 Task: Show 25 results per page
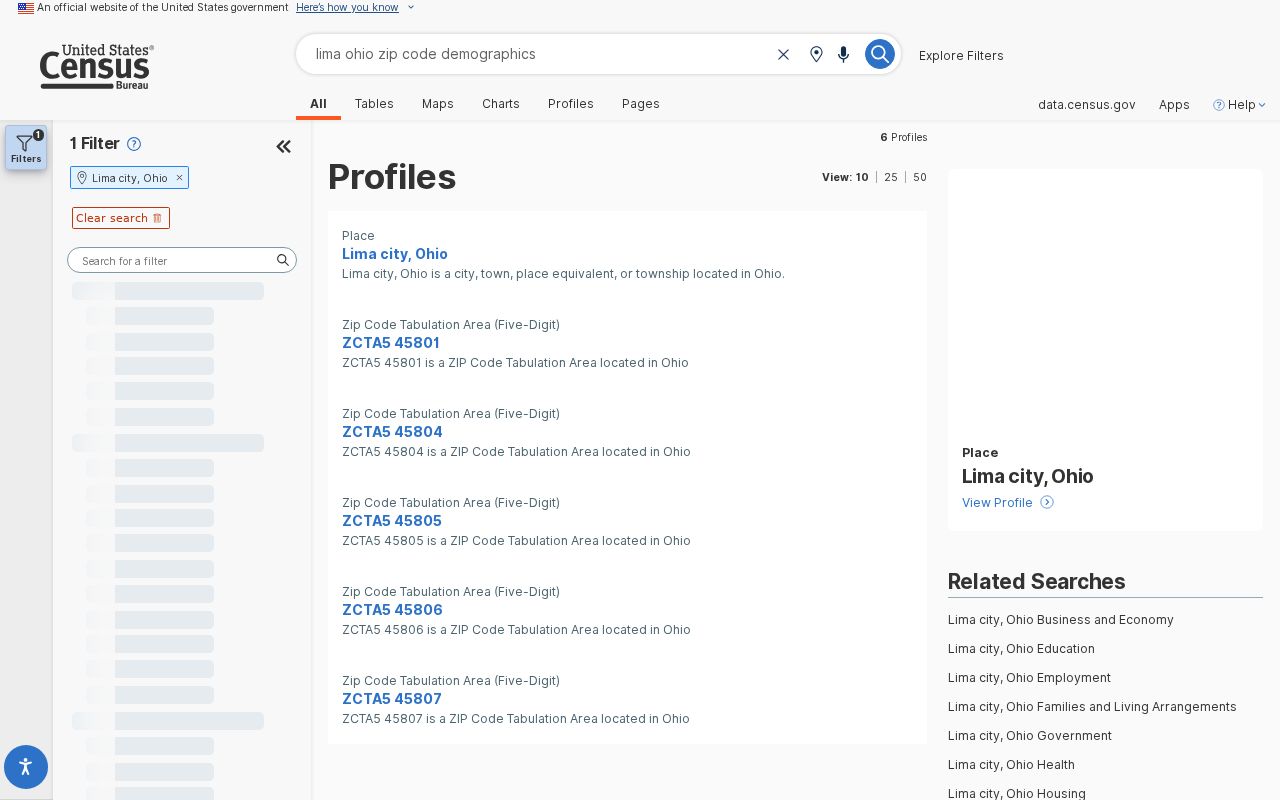coord(891,177)
